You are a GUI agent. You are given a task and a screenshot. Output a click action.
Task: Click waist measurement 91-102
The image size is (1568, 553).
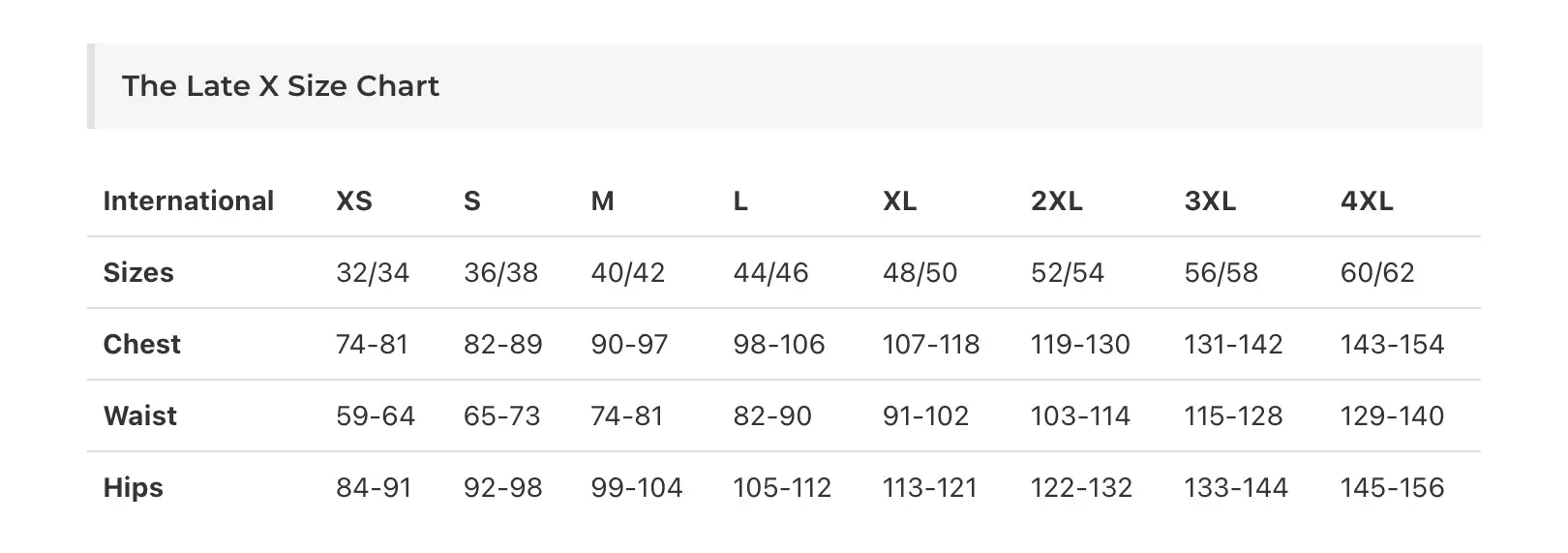[925, 416]
